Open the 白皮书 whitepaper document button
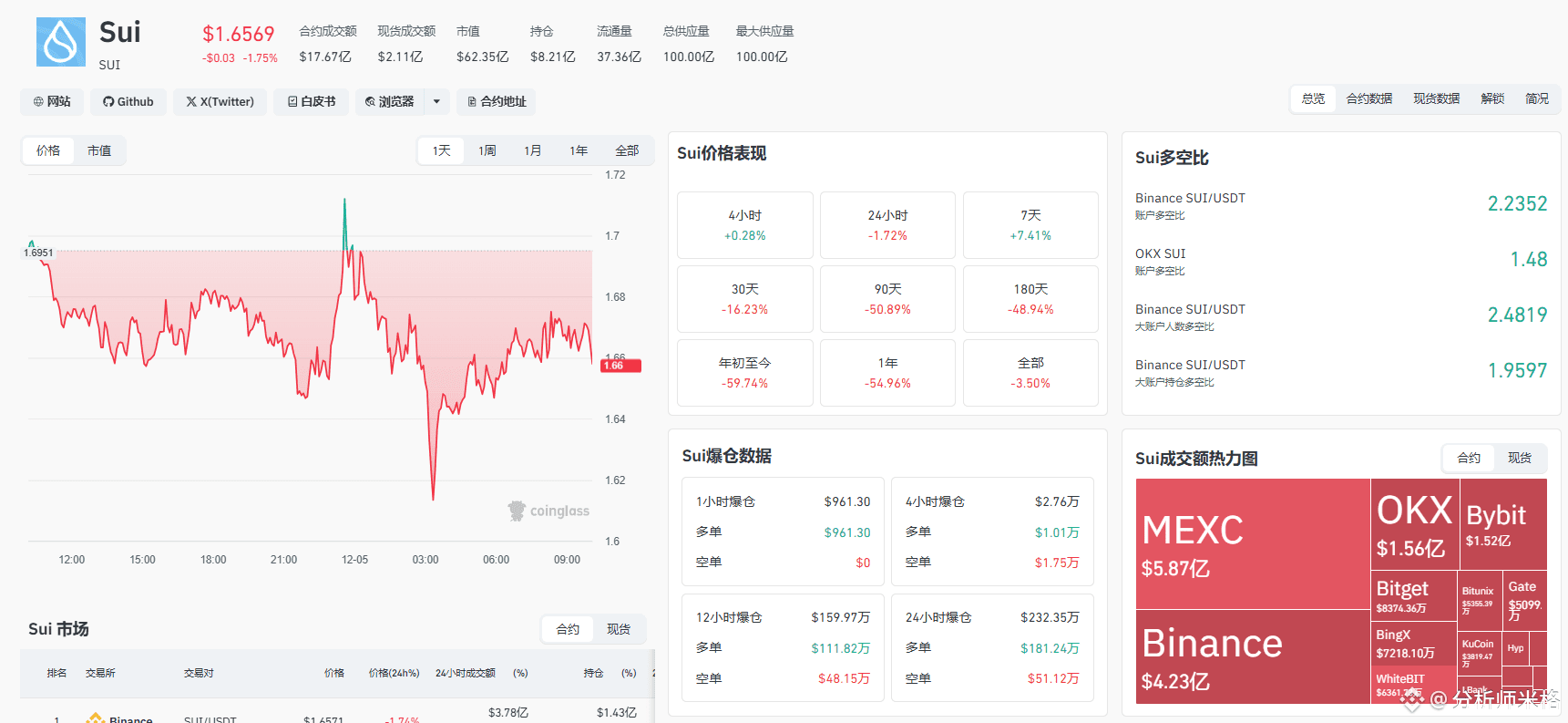The image size is (1568, 723). [x=312, y=101]
